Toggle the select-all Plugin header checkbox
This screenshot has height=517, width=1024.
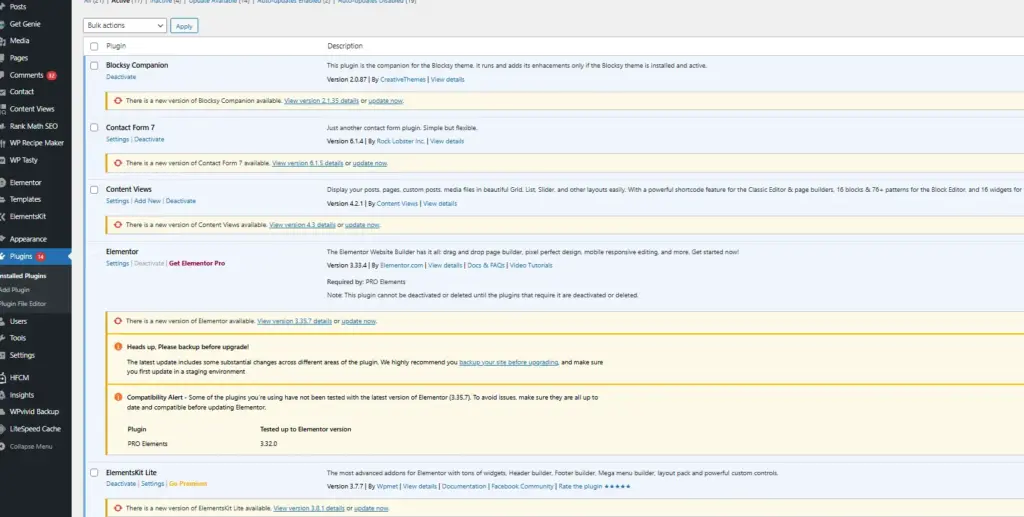tap(94, 46)
